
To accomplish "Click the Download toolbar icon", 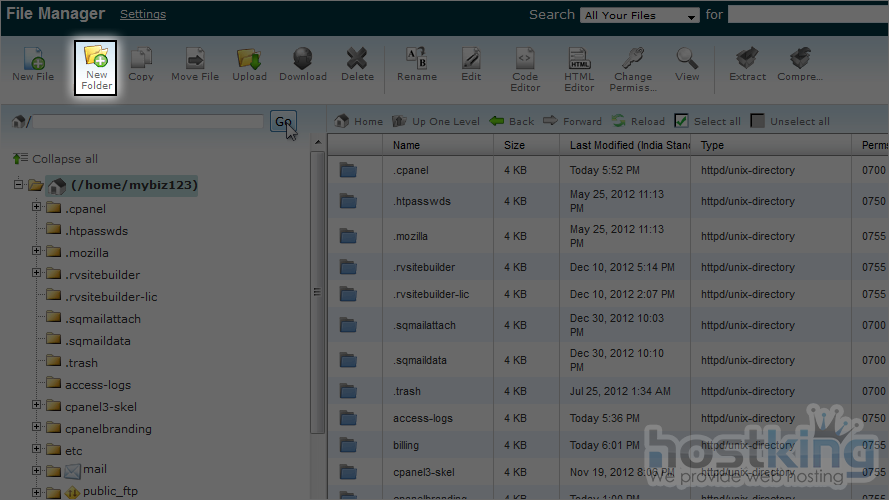I will (302, 64).
